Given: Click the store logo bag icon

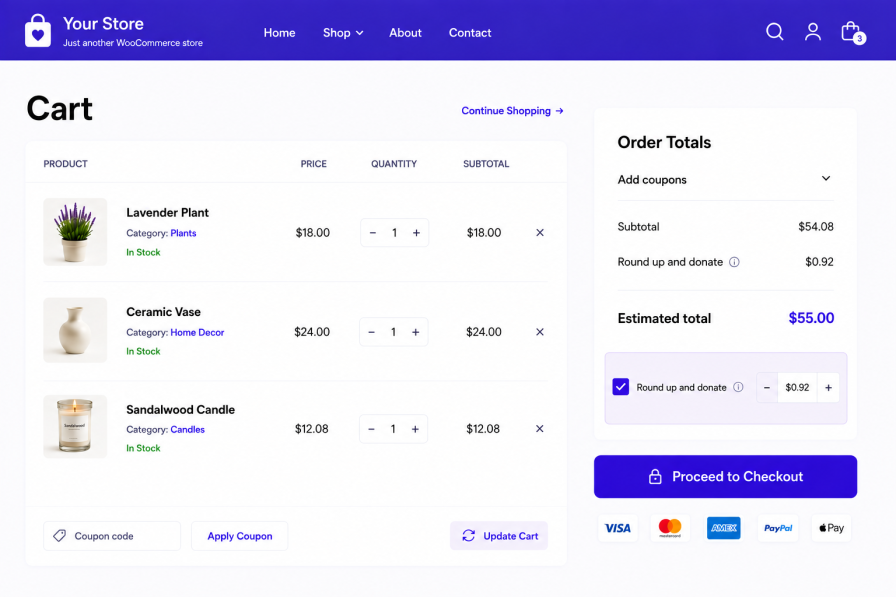Looking at the screenshot, I should tap(38, 30).
